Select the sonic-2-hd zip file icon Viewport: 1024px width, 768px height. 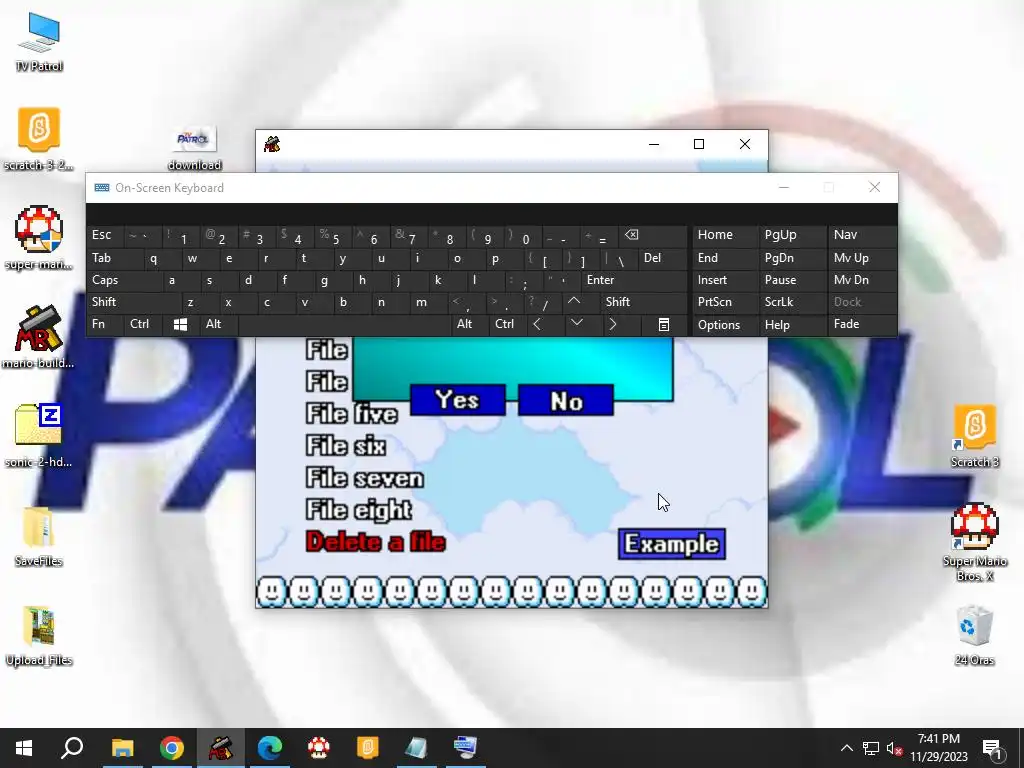pyautogui.click(x=39, y=436)
